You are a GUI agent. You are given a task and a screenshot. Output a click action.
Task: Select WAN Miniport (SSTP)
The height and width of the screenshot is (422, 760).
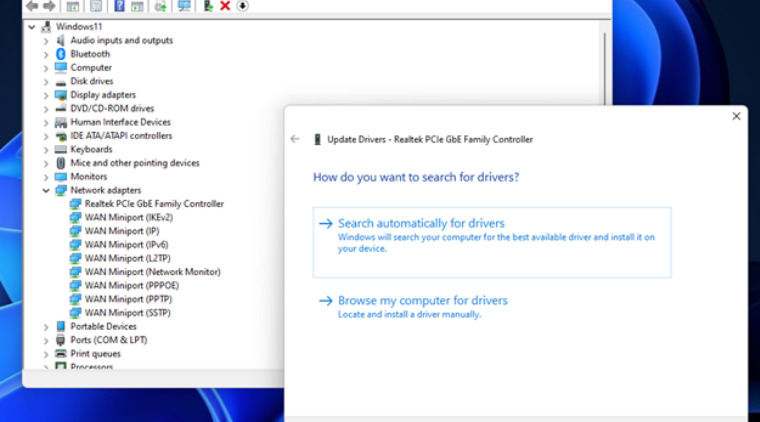point(127,313)
